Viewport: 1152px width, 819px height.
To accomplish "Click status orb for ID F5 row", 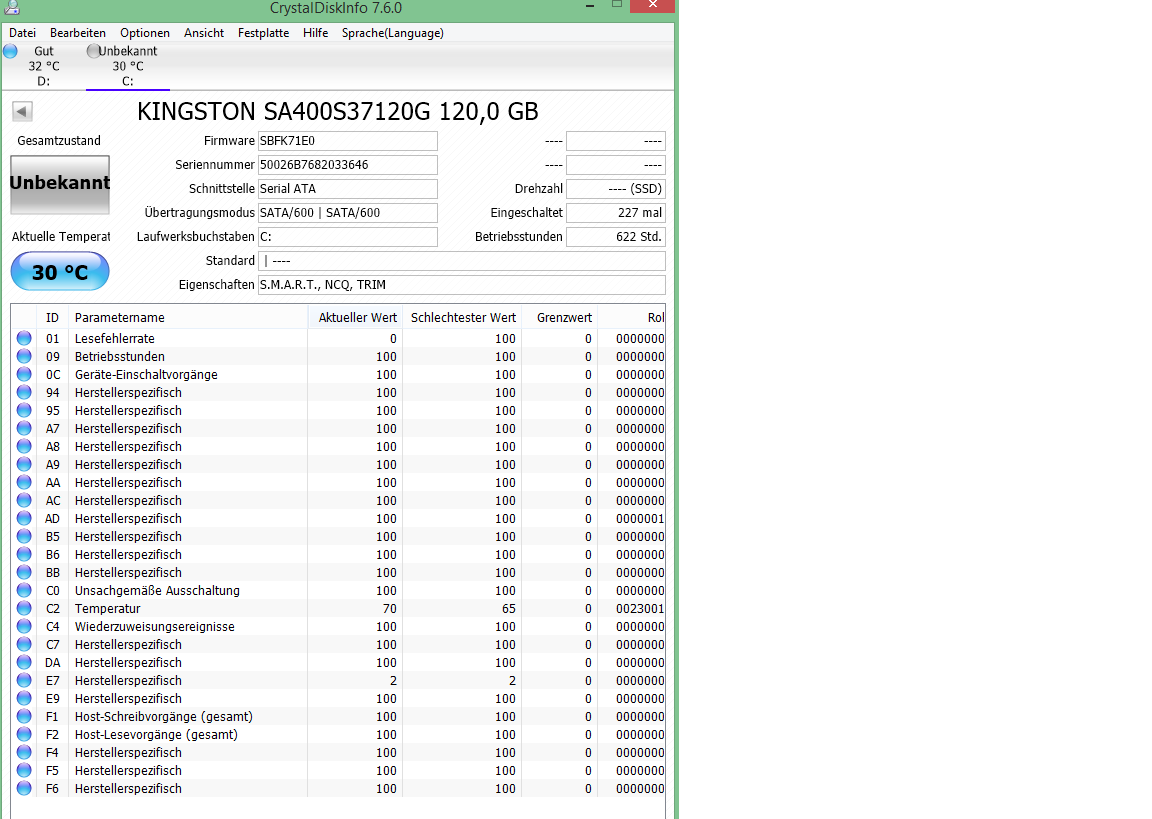I will click(24, 770).
